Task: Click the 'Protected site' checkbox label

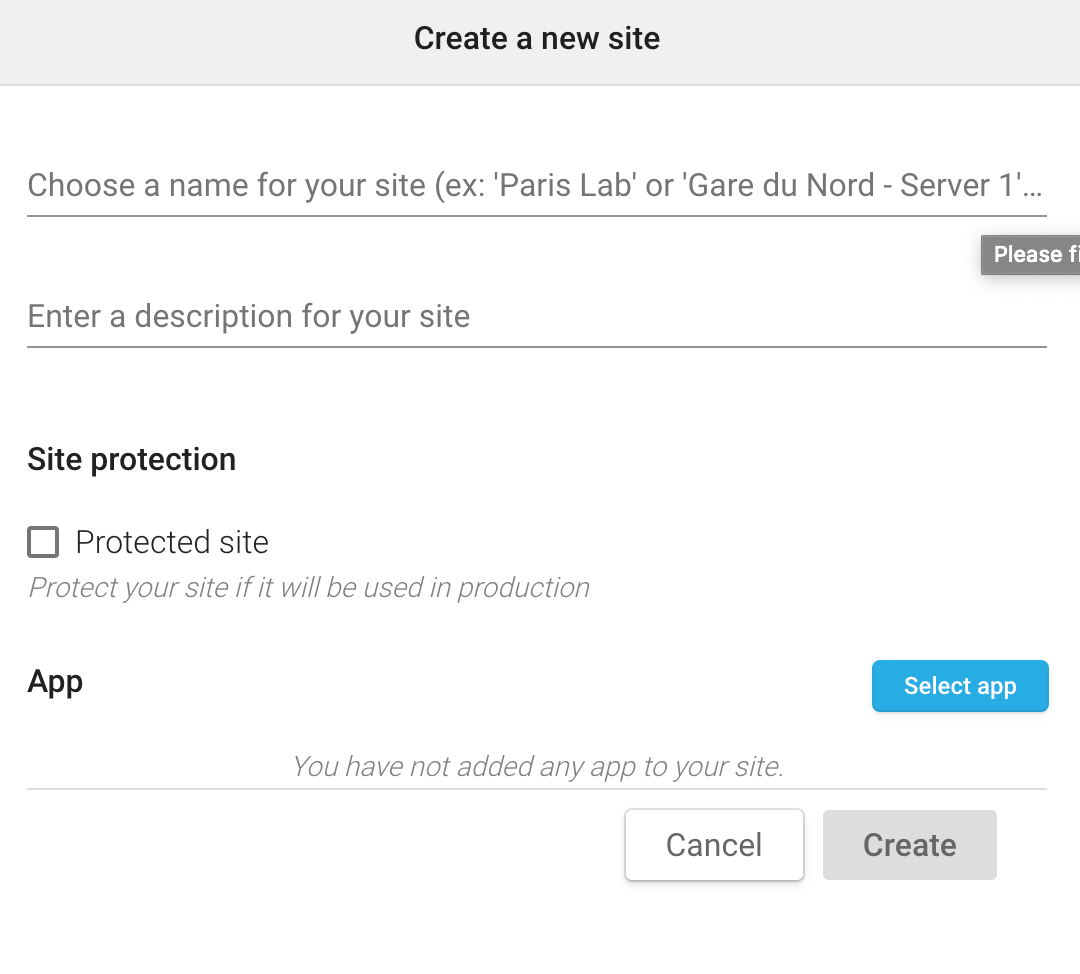Action: [x=172, y=543]
